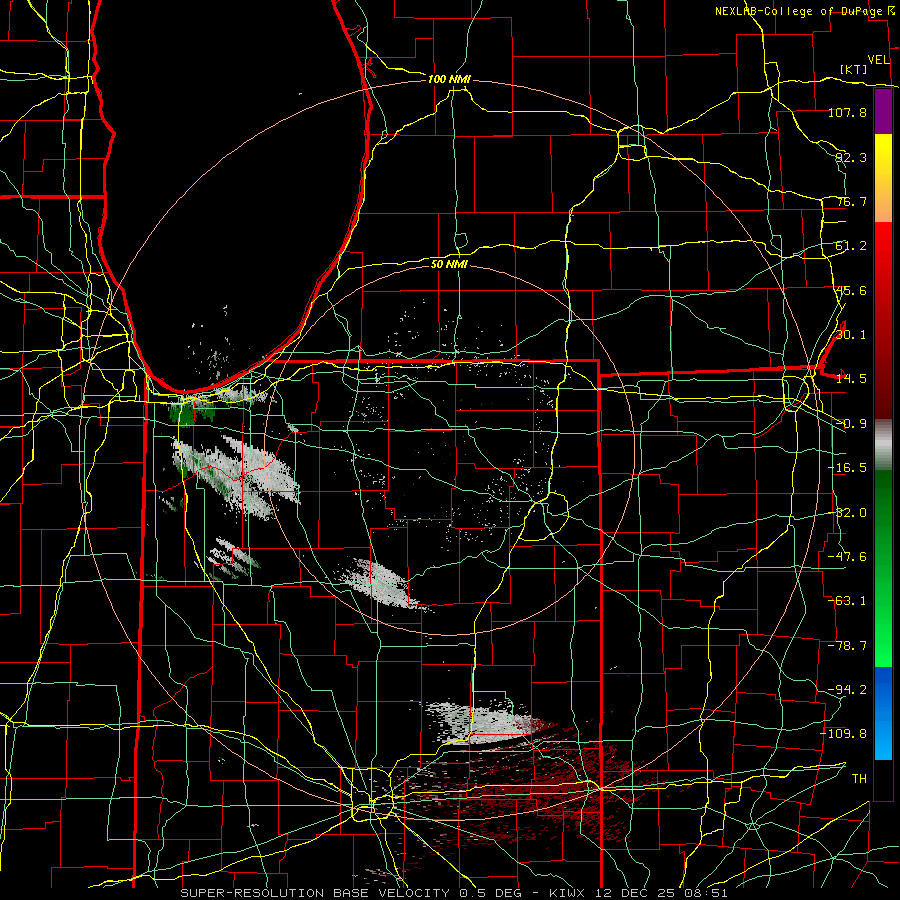The width and height of the screenshot is (900, 900).
Task: Click the VEL legend title
Action: [x=879, y=60]
